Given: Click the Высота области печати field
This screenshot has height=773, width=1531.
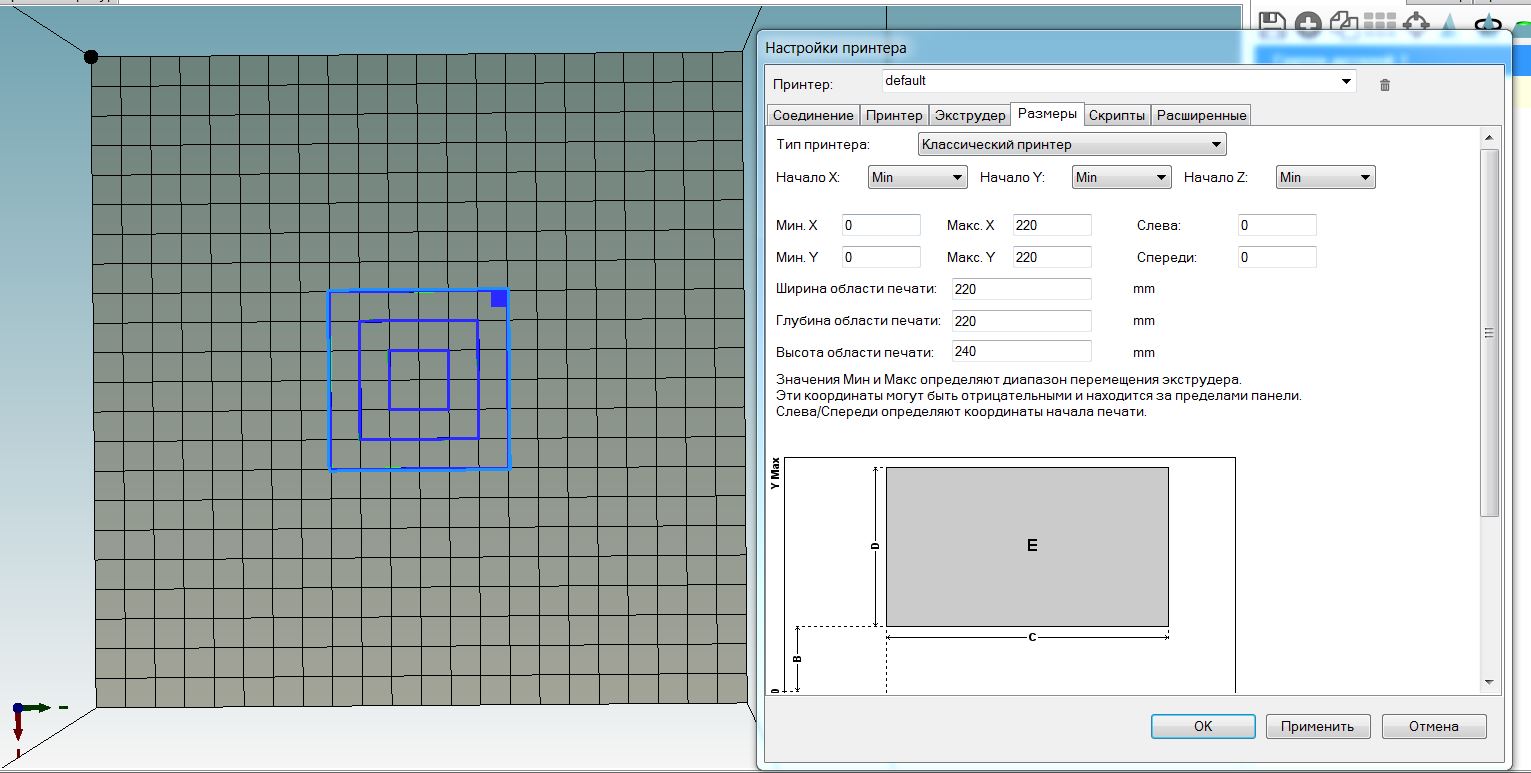Looking at the screenshot, I should click(1020, 352).
